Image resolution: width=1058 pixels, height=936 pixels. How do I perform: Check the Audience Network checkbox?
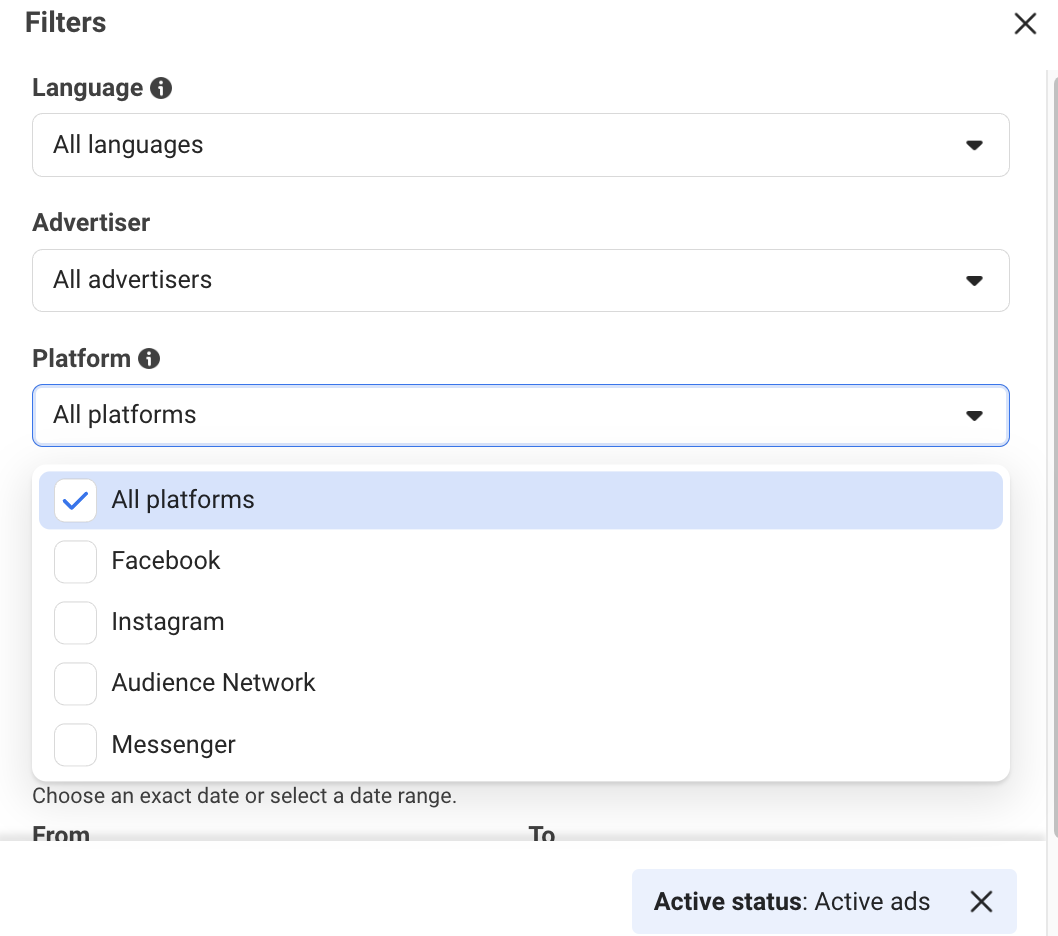[74, 683]
